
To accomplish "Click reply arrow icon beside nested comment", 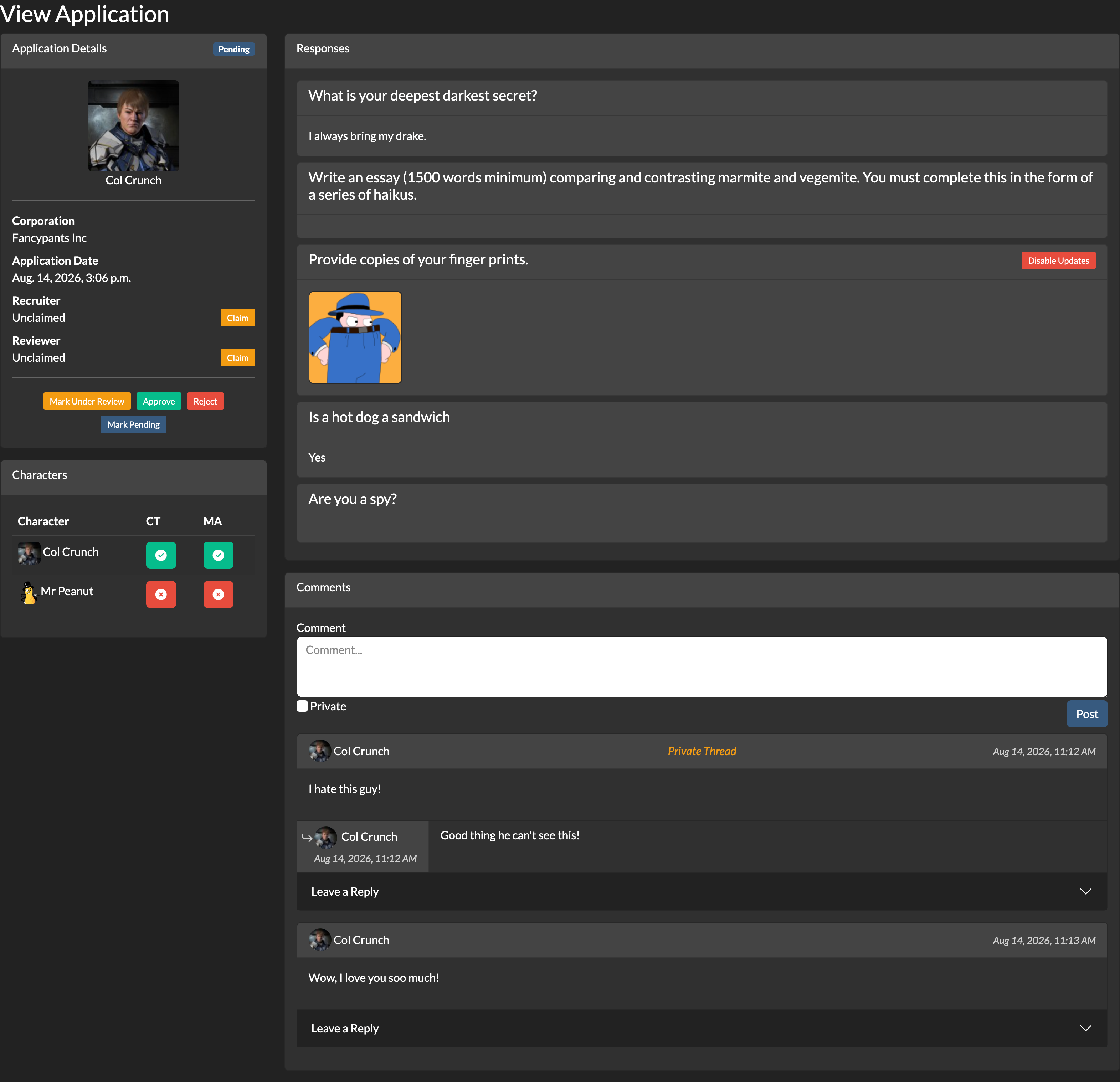I will tap(307, 838).
